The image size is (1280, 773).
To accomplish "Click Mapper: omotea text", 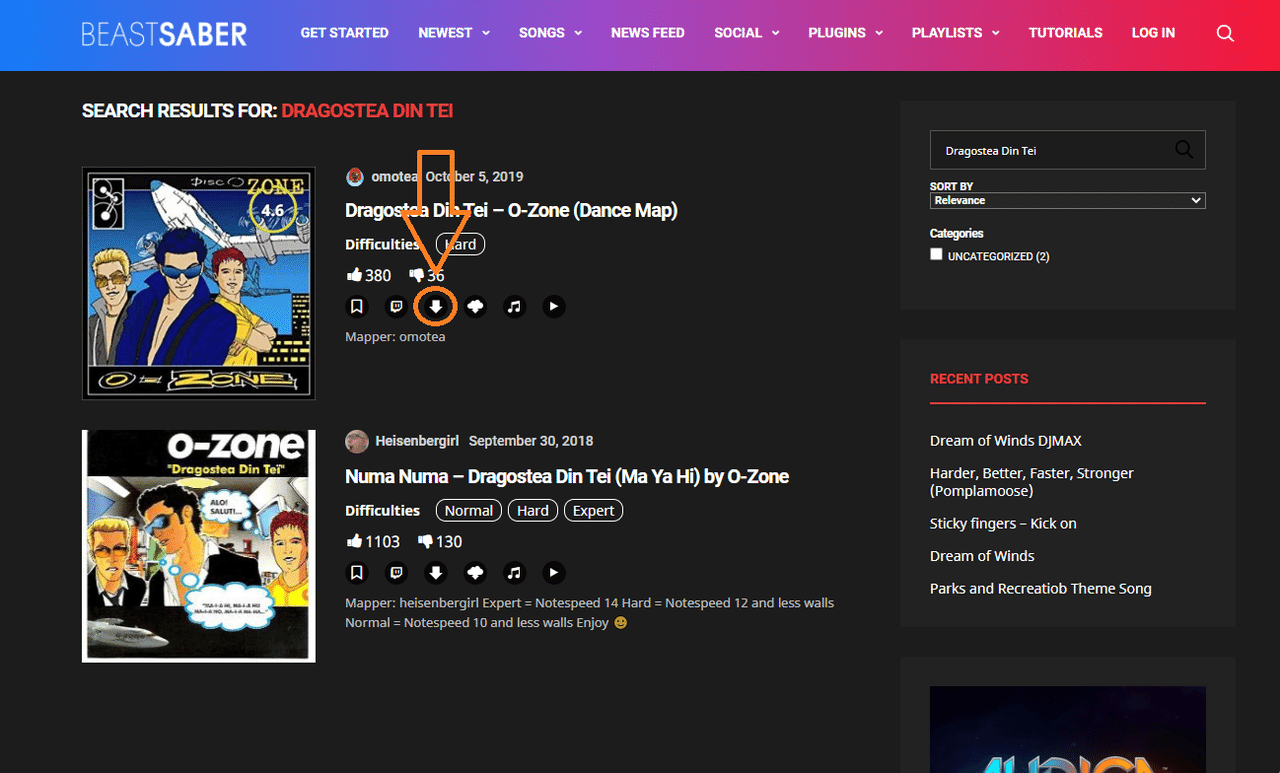I will tap(395, 337).
